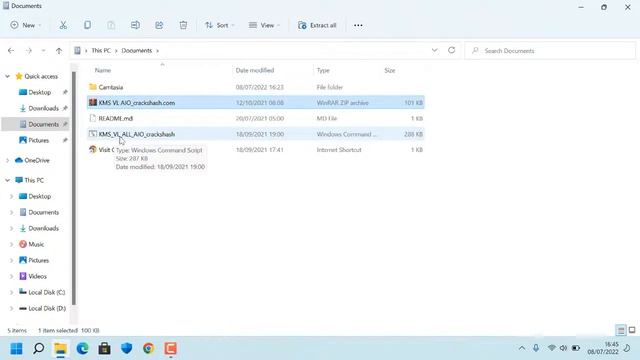640x360 pixels.
Task: Select KMS VL AIO_crackshash.com ZIP archive
Action: 256,103
